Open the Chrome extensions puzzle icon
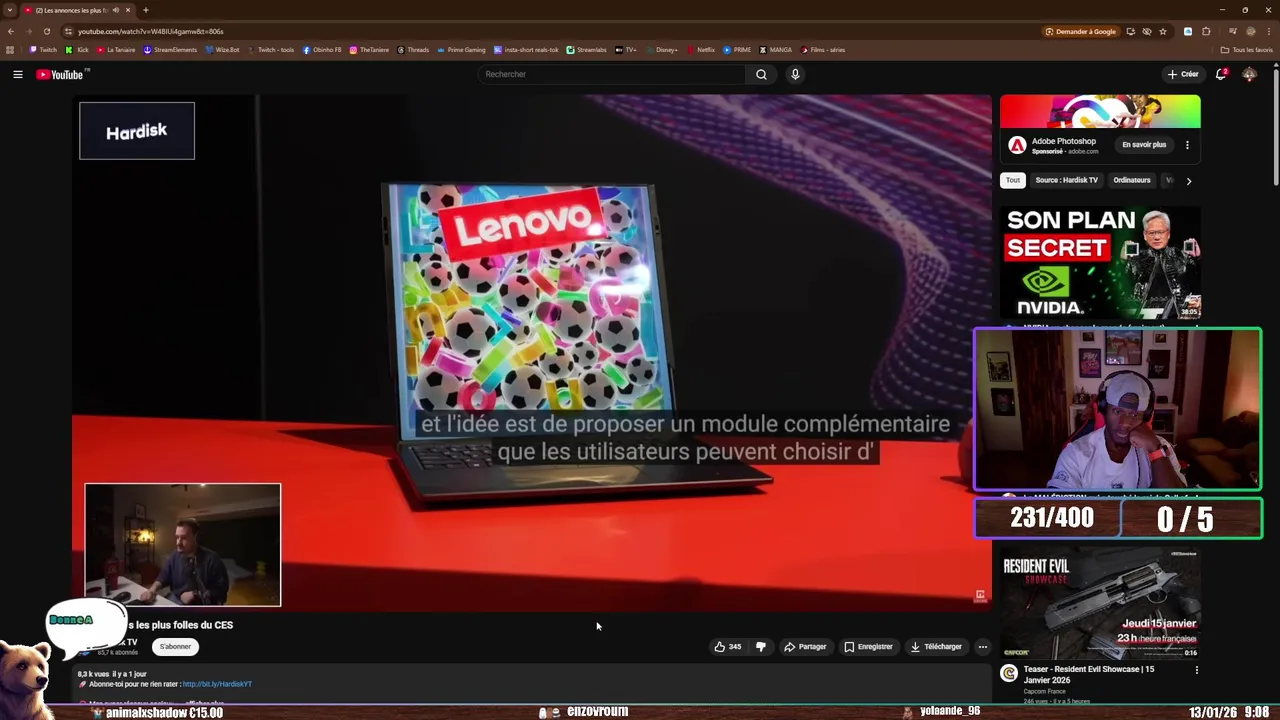 pyautogui.click(x=1206, y=31)
